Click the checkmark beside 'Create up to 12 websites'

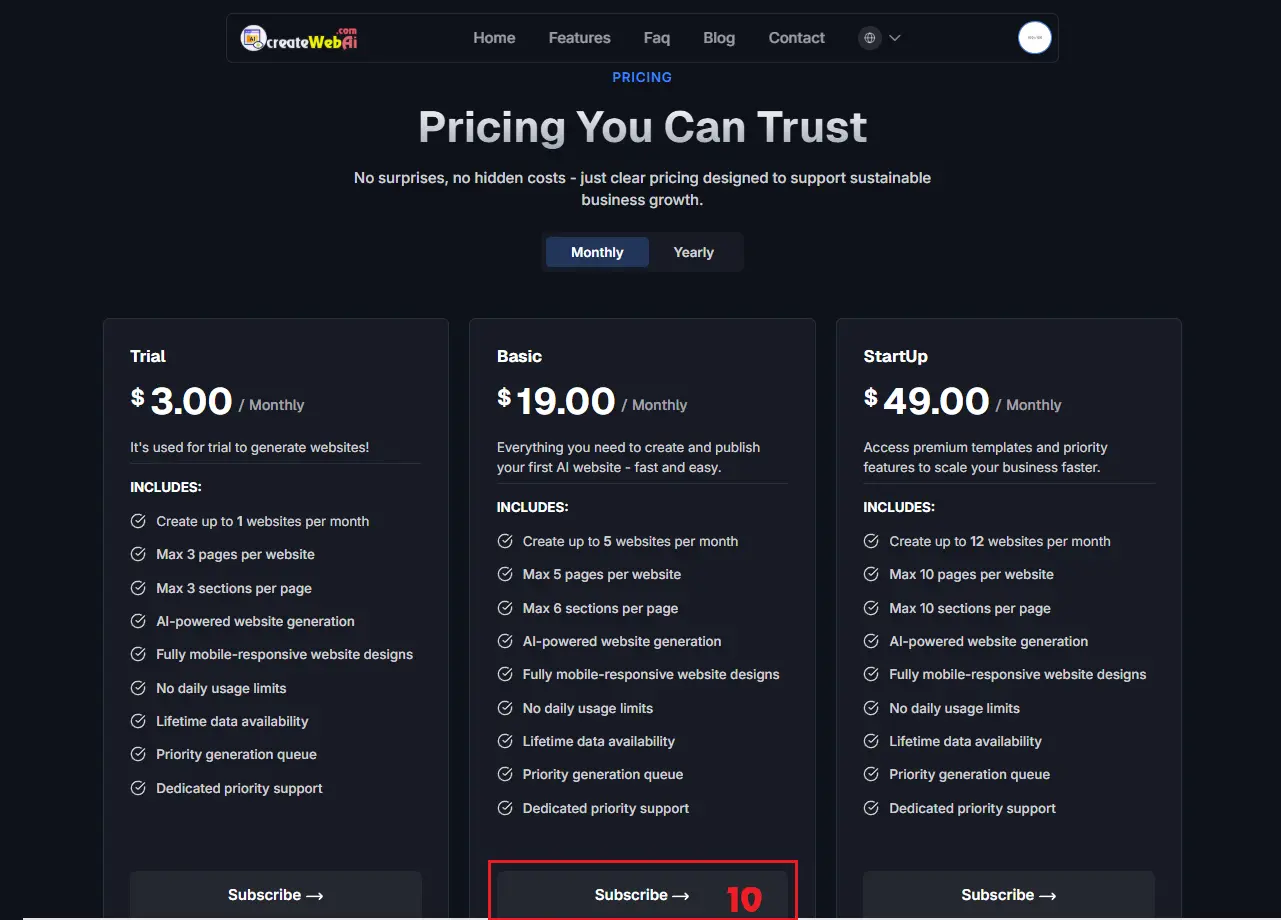pyautogui.click(x=870, y=541)
